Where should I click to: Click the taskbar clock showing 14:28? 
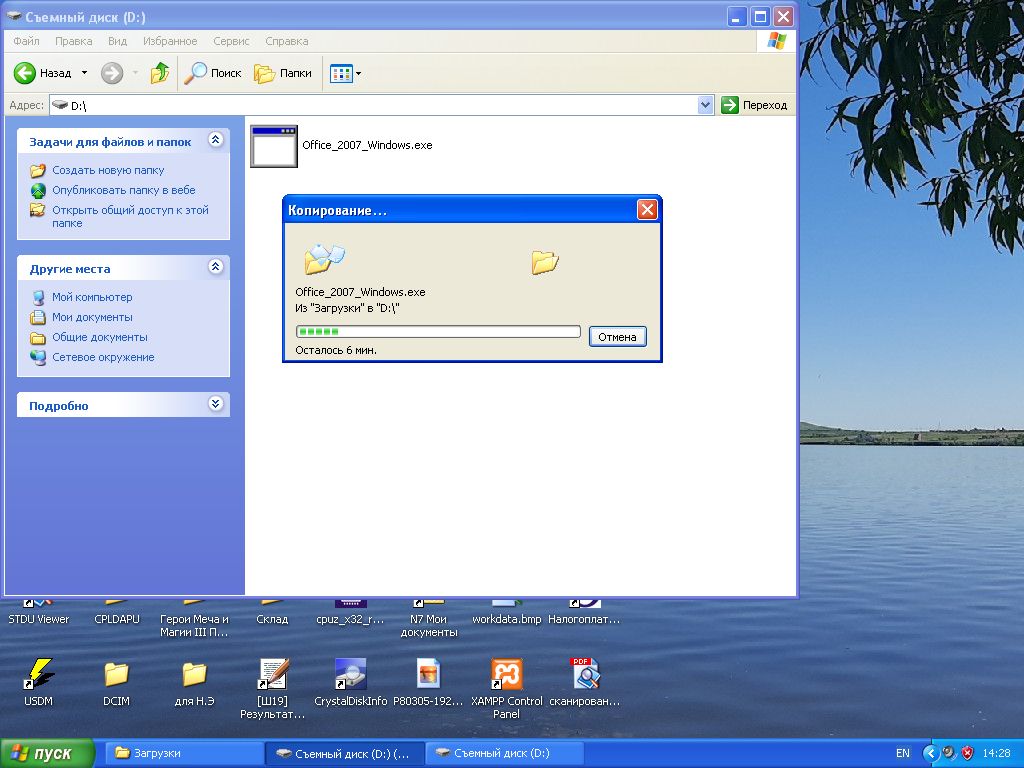(997, 753)
